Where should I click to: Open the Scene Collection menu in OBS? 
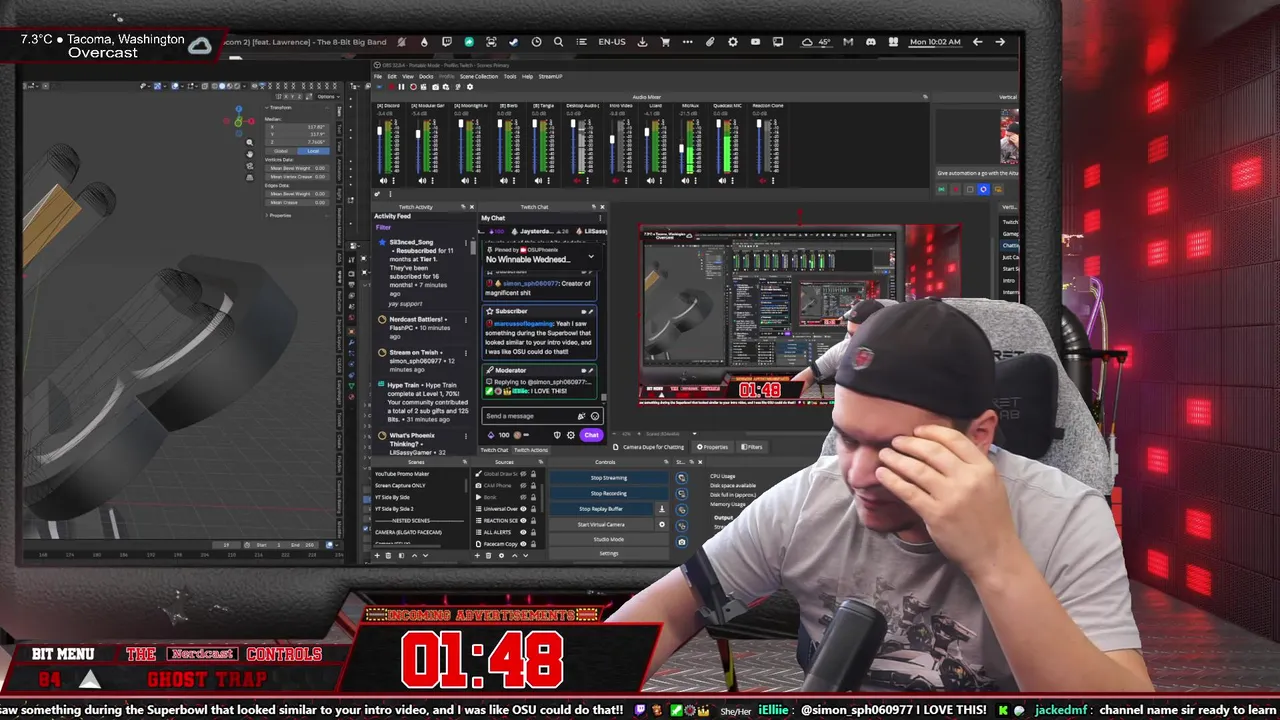click(x=479, y=76)
